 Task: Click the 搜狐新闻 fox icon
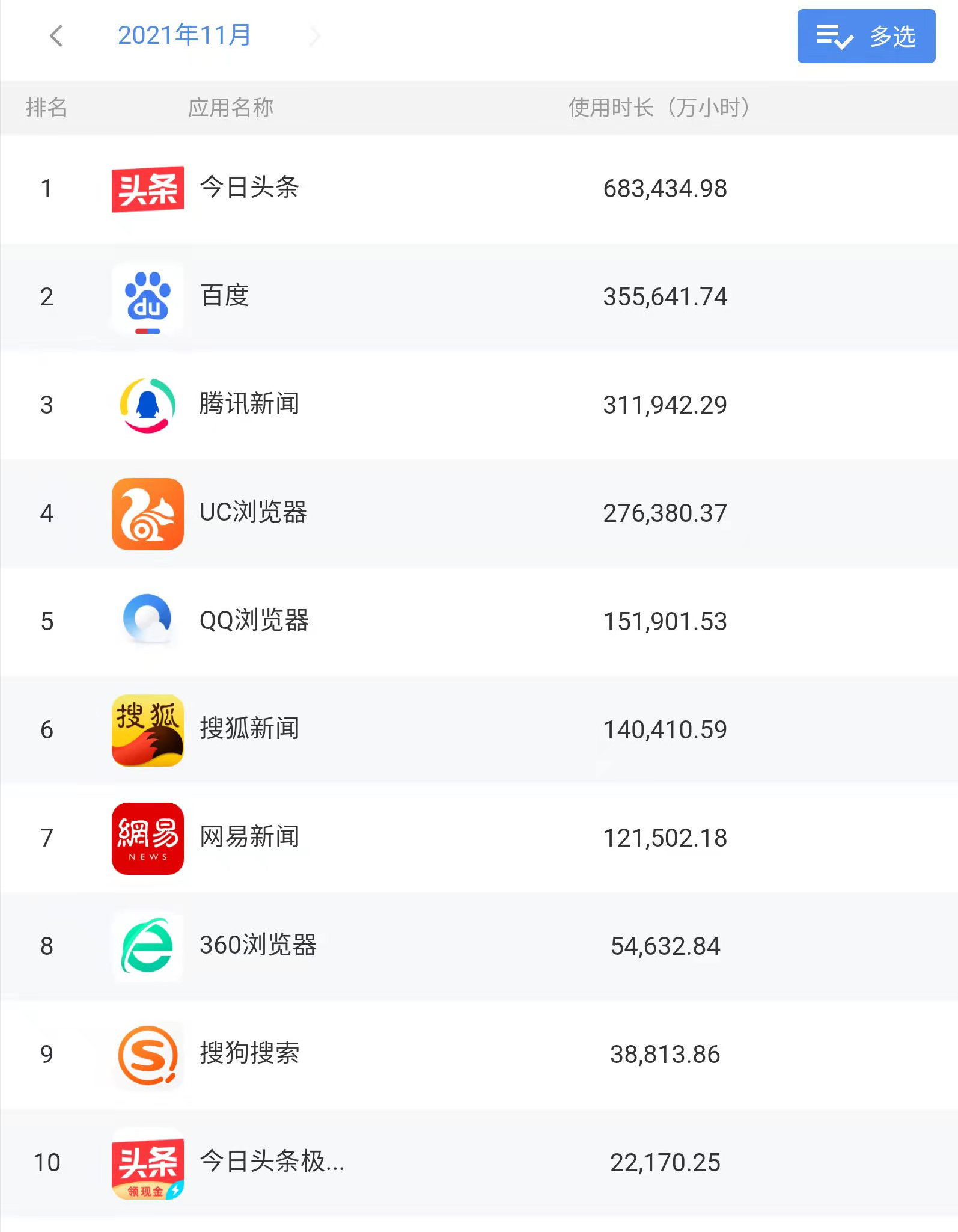tap(148, 731)
